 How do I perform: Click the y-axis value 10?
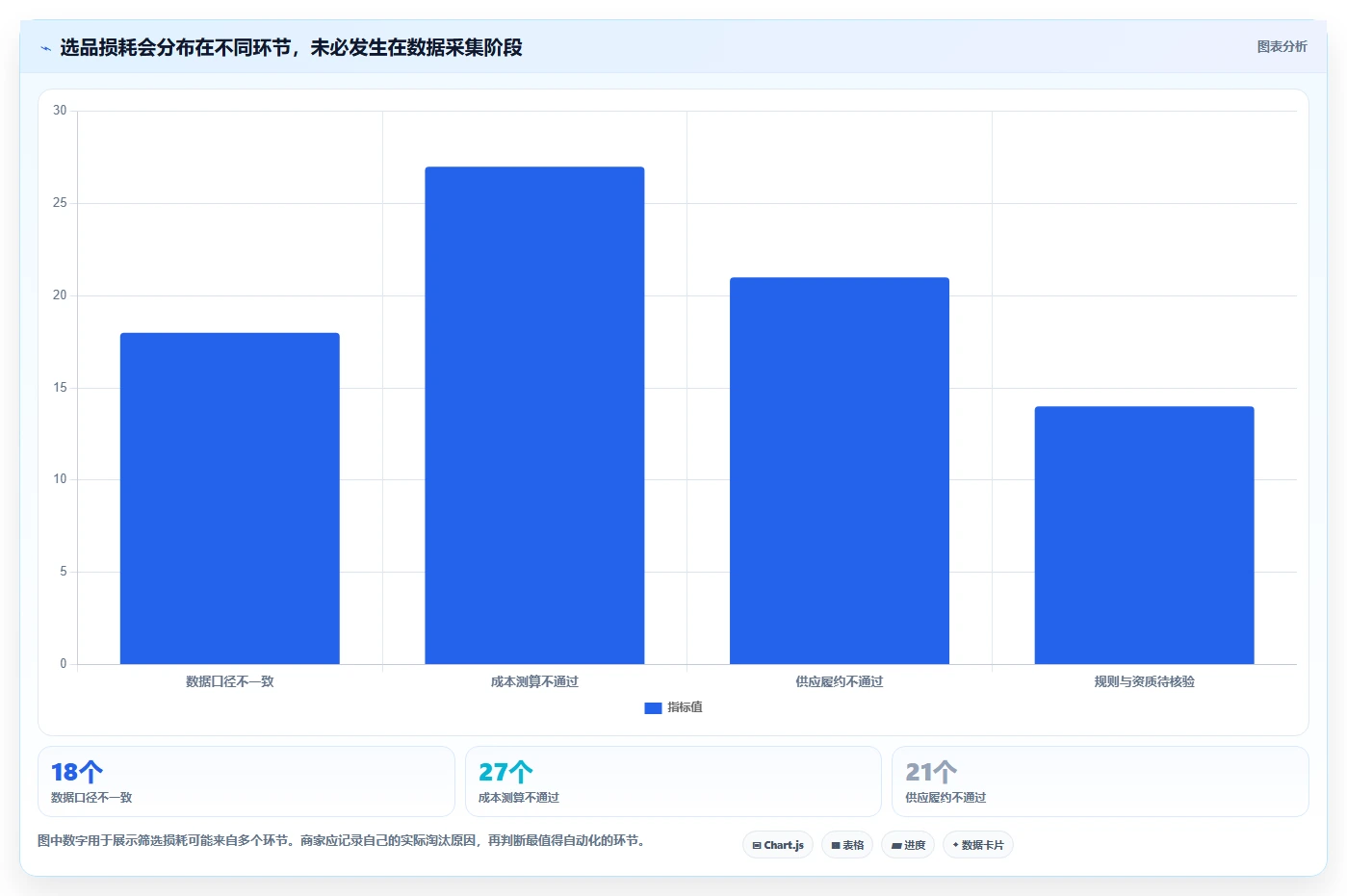point(60,479)
